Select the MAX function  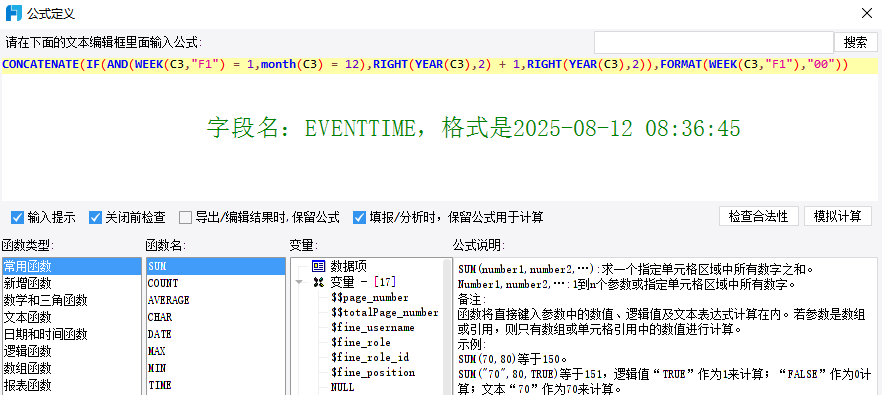click(x=215, y=351)
